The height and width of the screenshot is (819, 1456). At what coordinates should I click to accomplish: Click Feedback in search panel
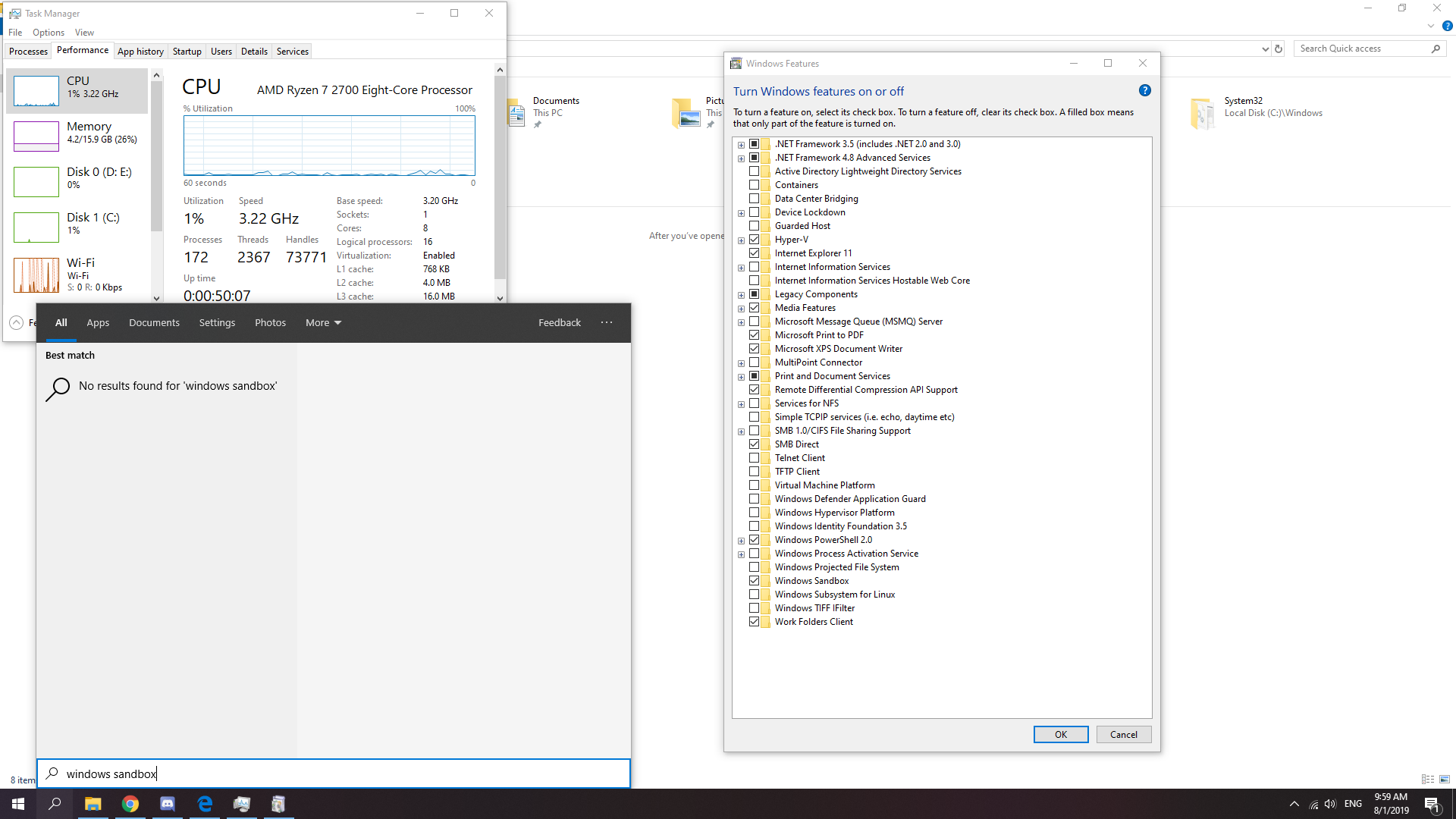pos(560,322)
